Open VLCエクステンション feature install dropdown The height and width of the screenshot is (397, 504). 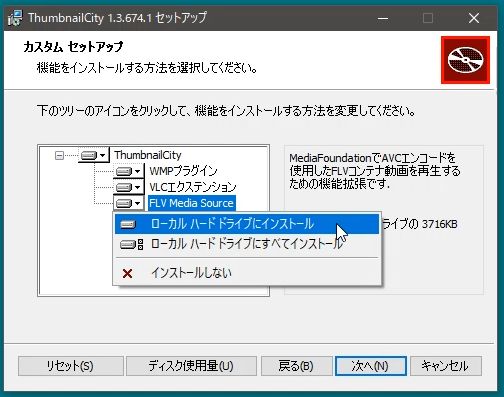pyautogui.click(x=129, y=187)
